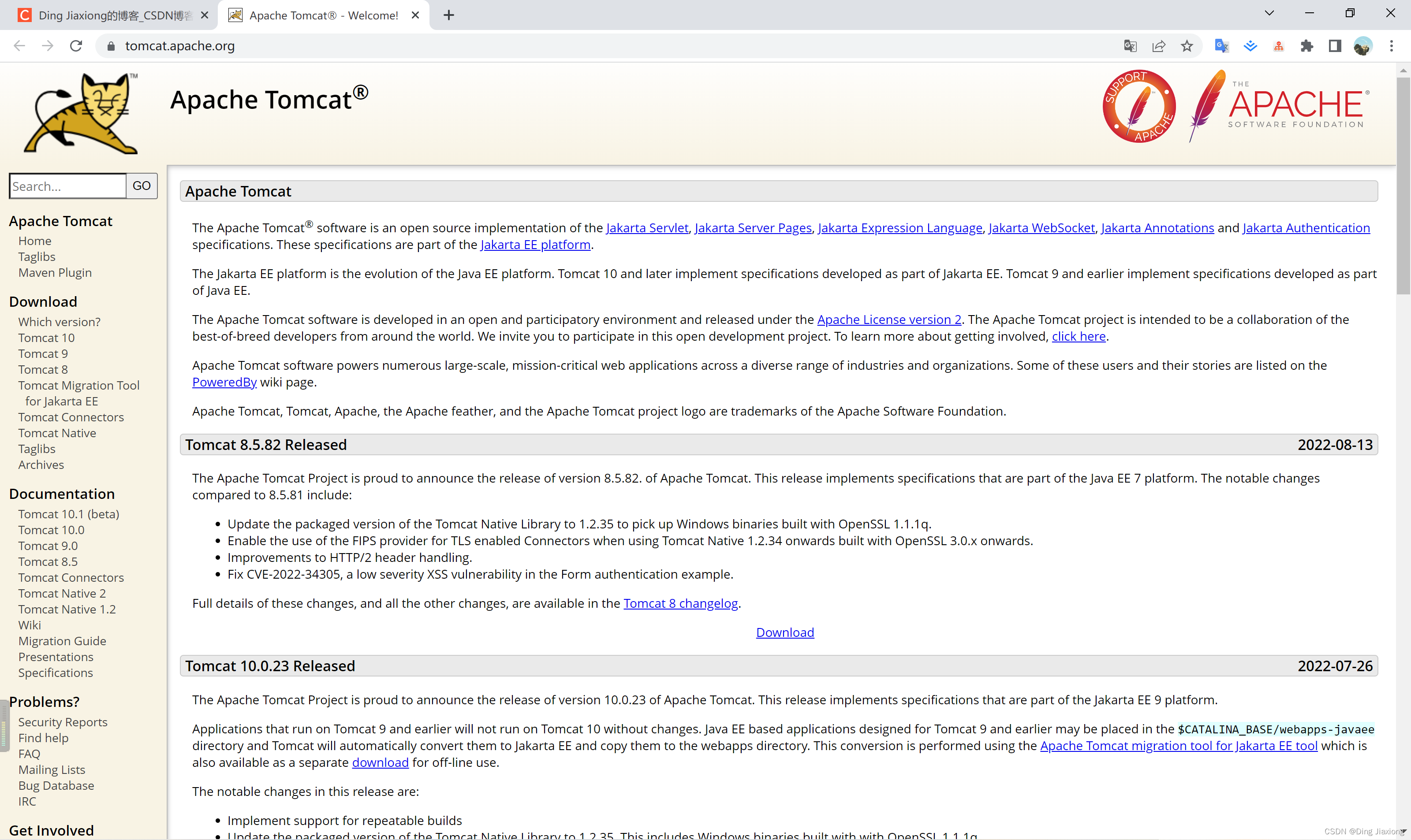The width and height of the screenshot is (1411, 840).
Task: Open a new browser tab
Action: tap(448, 15)
